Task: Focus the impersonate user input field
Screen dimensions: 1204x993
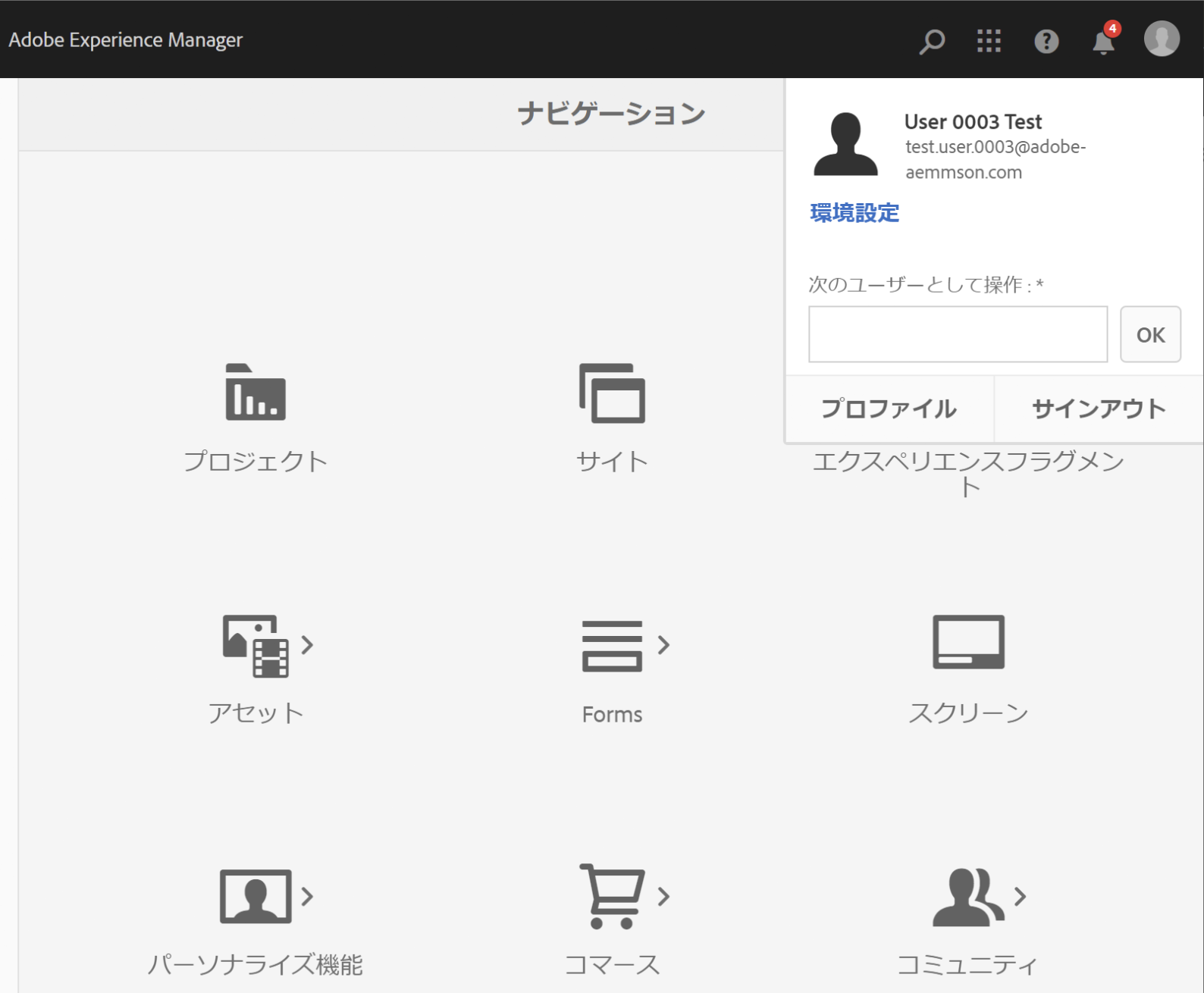Action: coord(958,334)
